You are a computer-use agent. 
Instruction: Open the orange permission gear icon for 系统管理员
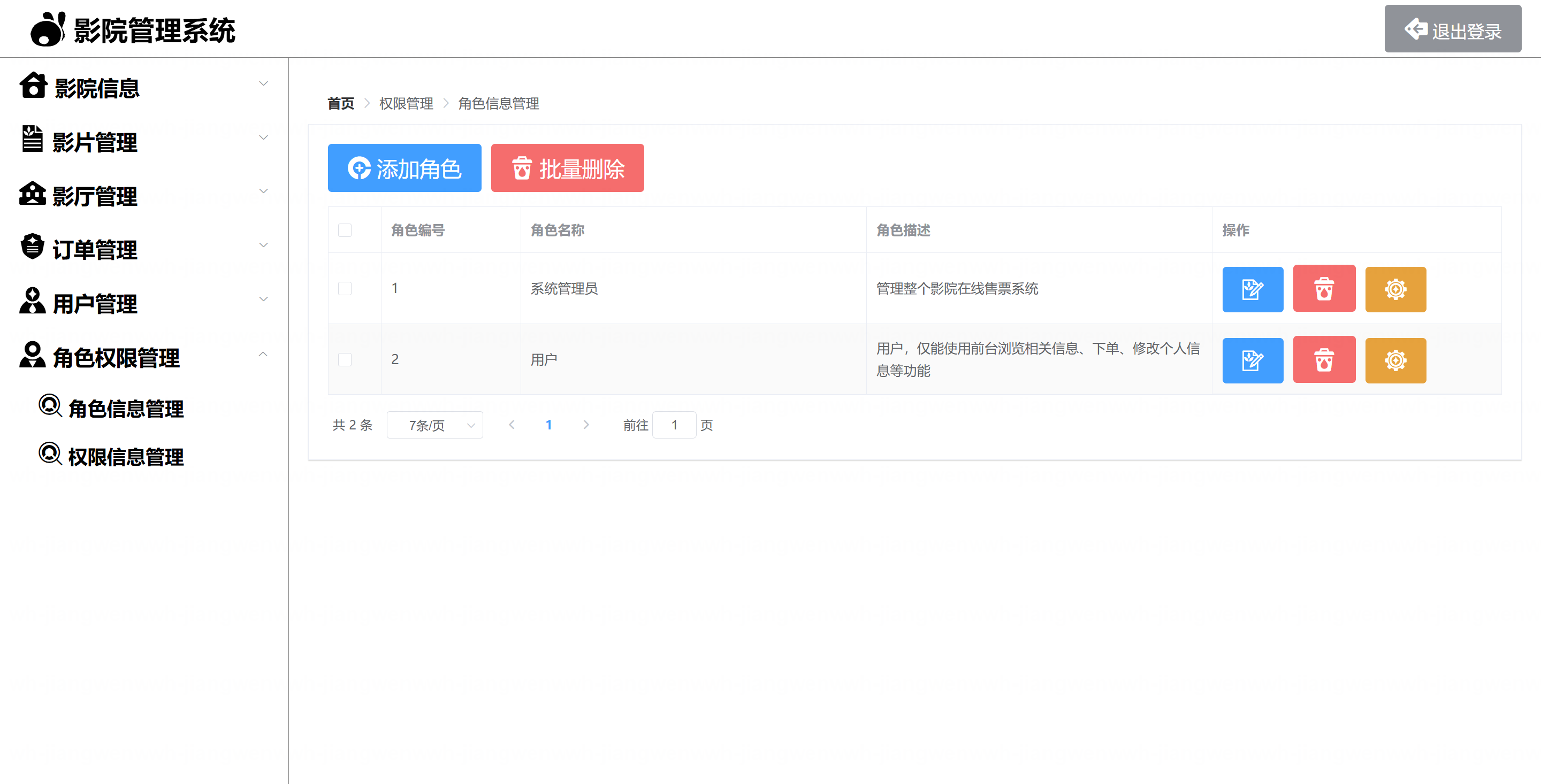point(1395,289)
